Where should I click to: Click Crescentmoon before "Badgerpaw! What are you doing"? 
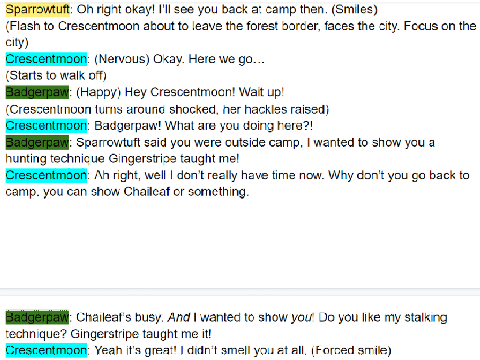(x=46, y=126)
